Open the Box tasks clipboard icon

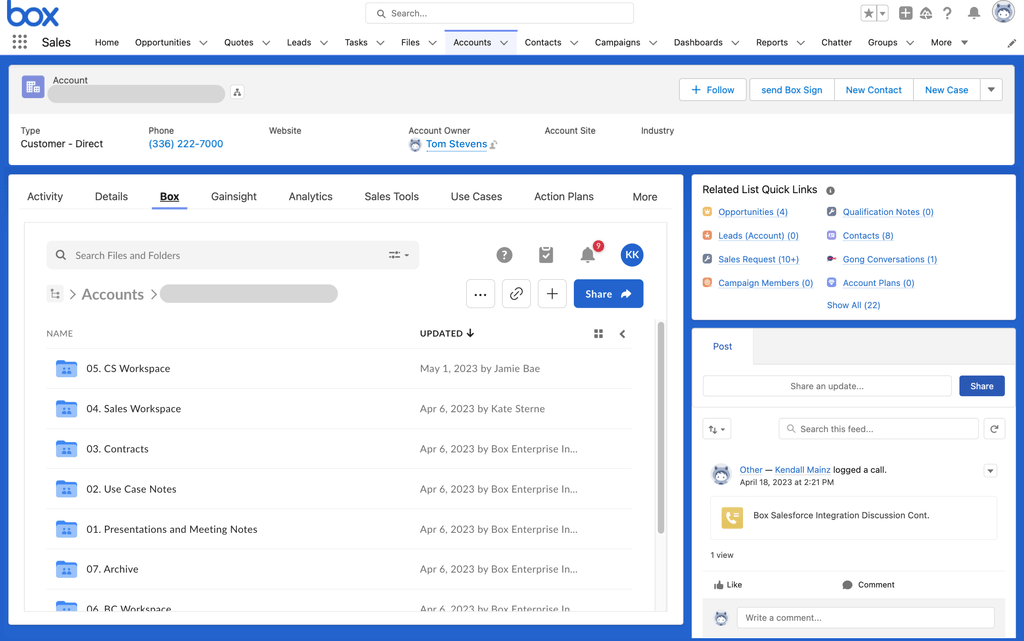click(546, 255)
